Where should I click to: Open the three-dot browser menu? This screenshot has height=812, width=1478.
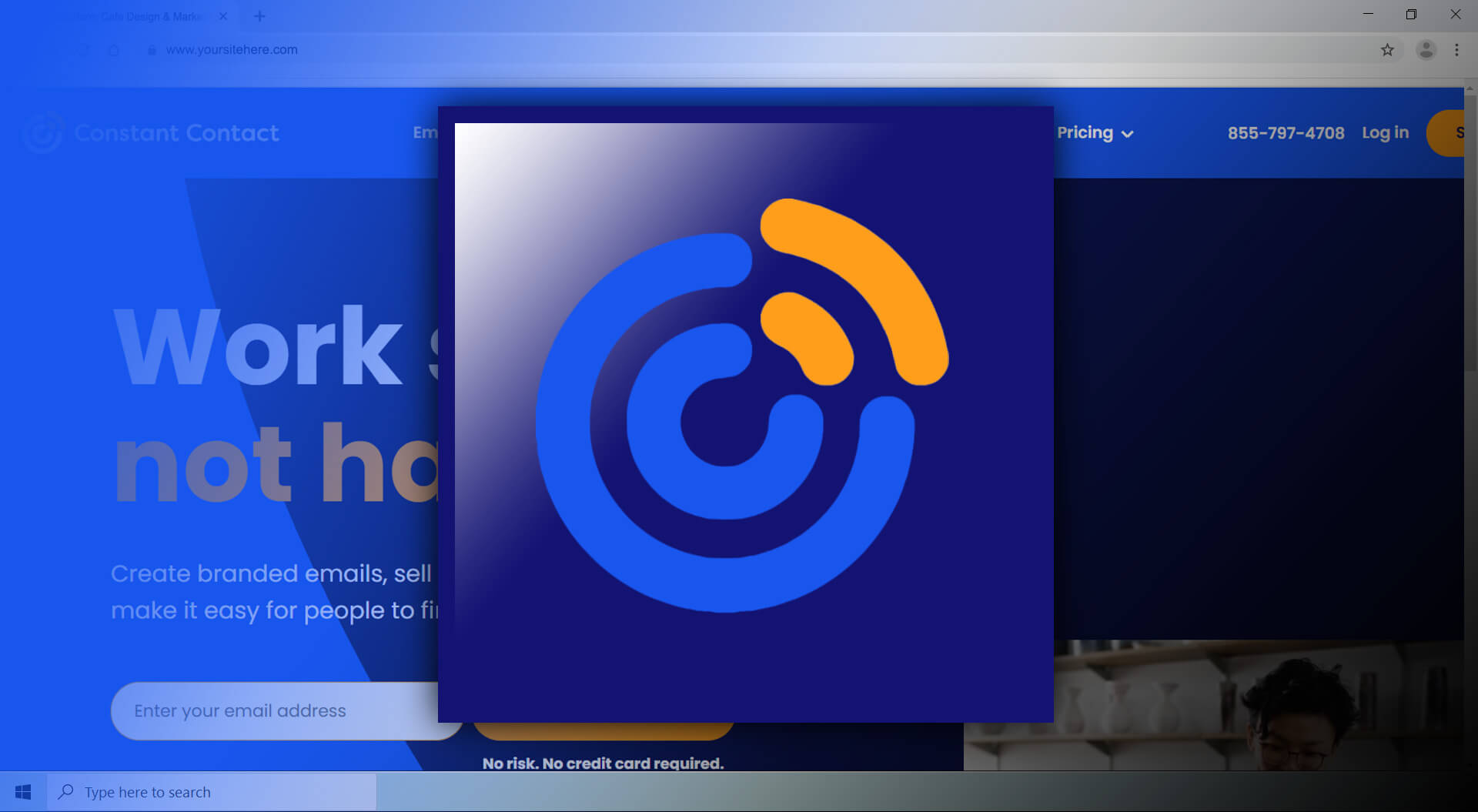click(x=1456, y=50)
